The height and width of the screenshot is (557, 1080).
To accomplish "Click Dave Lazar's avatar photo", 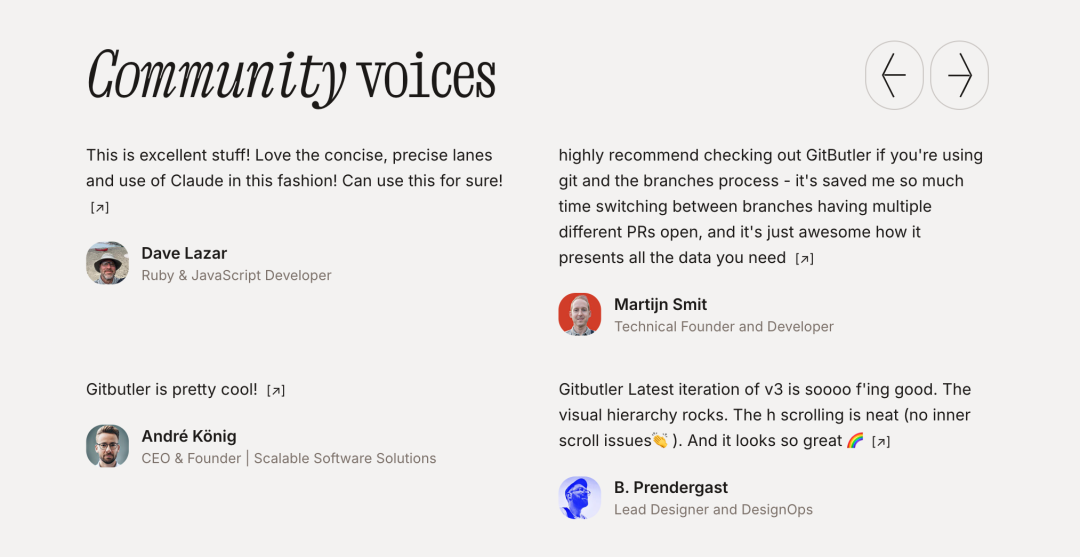I will point(108,263).
